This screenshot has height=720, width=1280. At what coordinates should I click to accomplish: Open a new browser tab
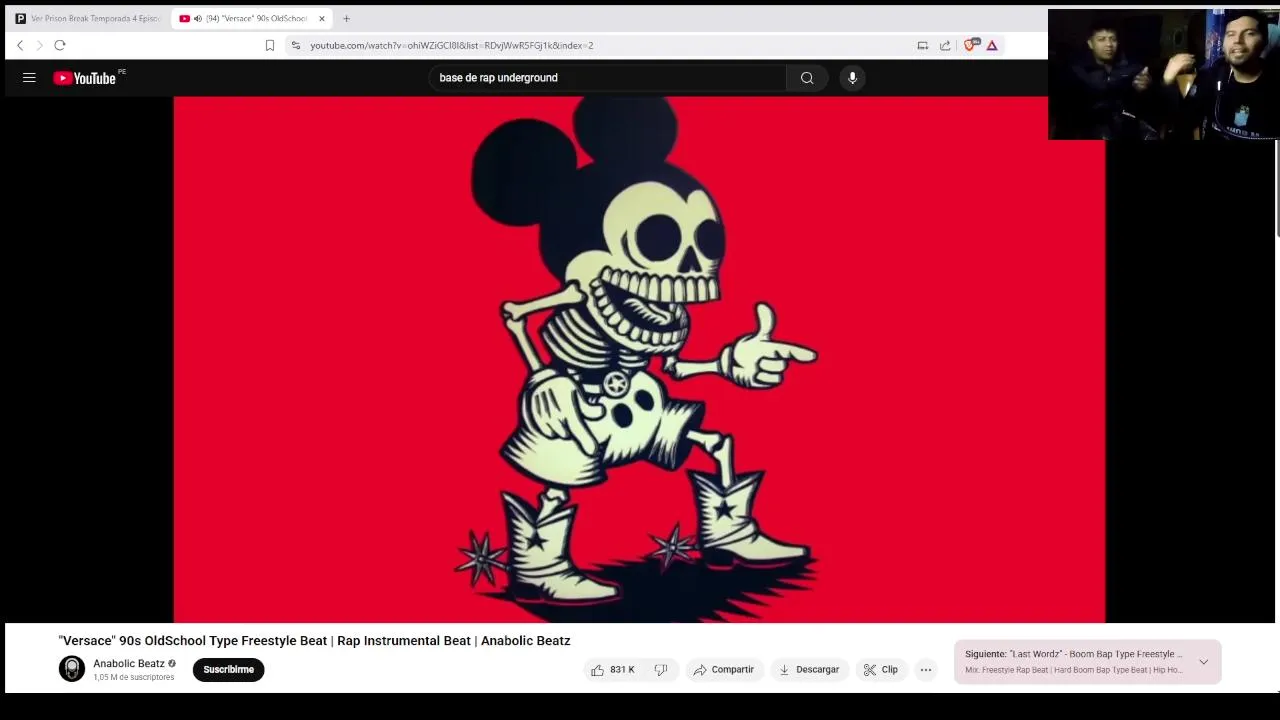pyautogui.click(x=346, y=18)
